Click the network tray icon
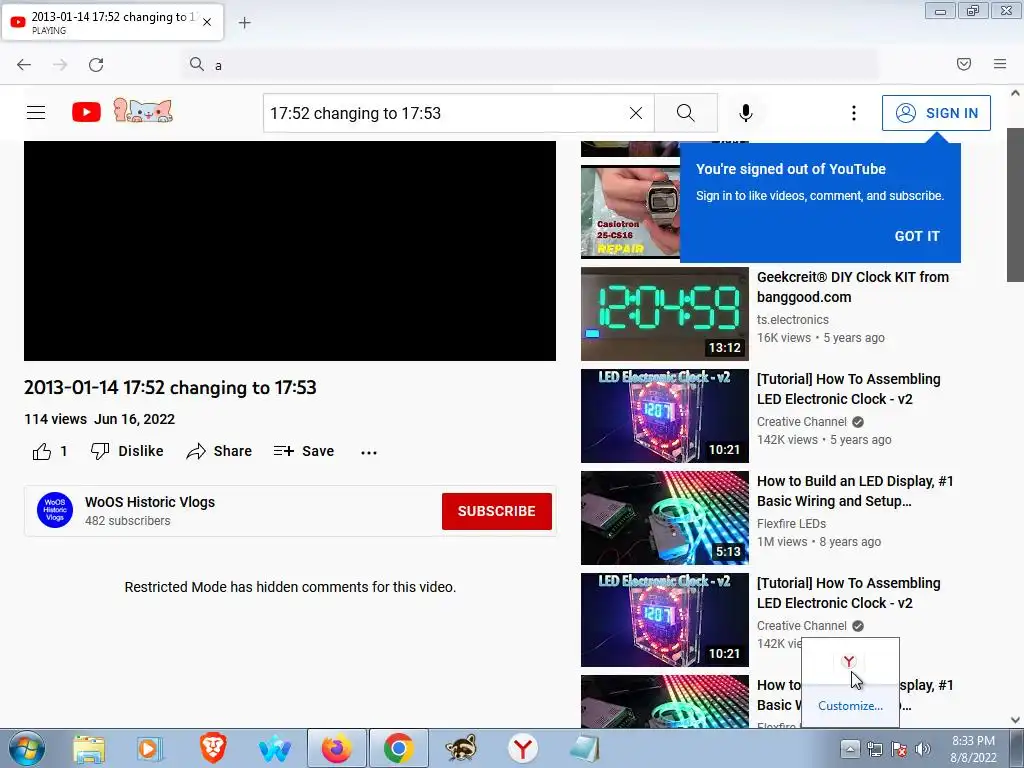This screenshot has height=768, width=1024. (x=874, y=749)
